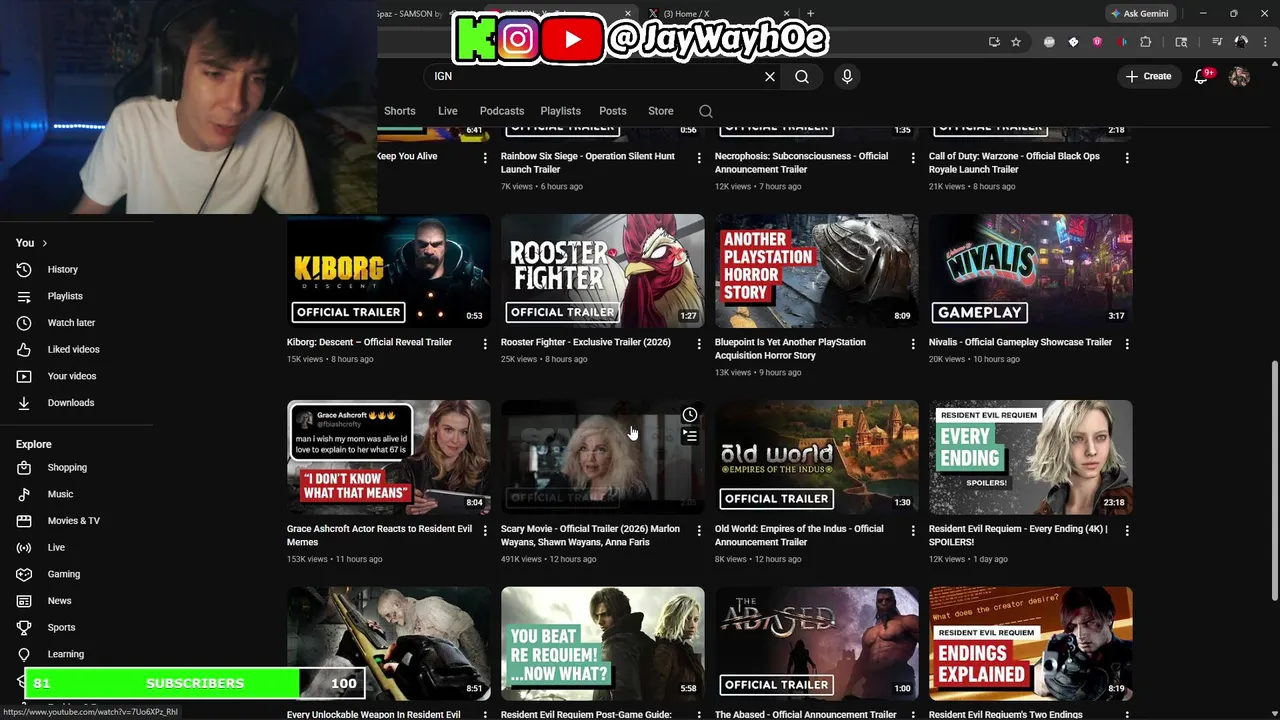The image size is (1280, 720).
Task: Browse Shopping under Explore
Action: point(67,467)
